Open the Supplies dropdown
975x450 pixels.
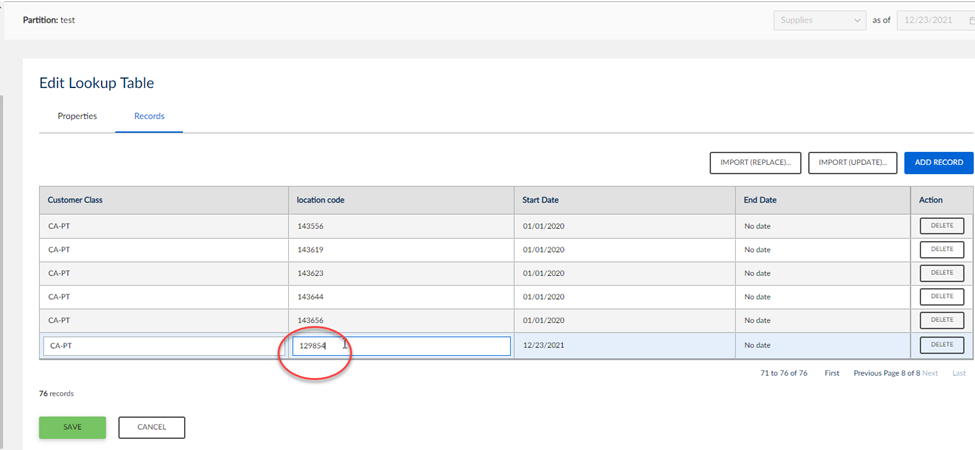[819, 20]
